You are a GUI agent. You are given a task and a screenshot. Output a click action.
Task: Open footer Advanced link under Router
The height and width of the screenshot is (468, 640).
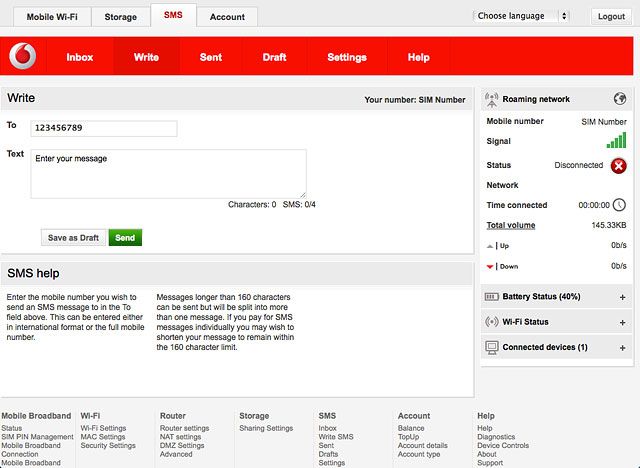pos(176,454)
